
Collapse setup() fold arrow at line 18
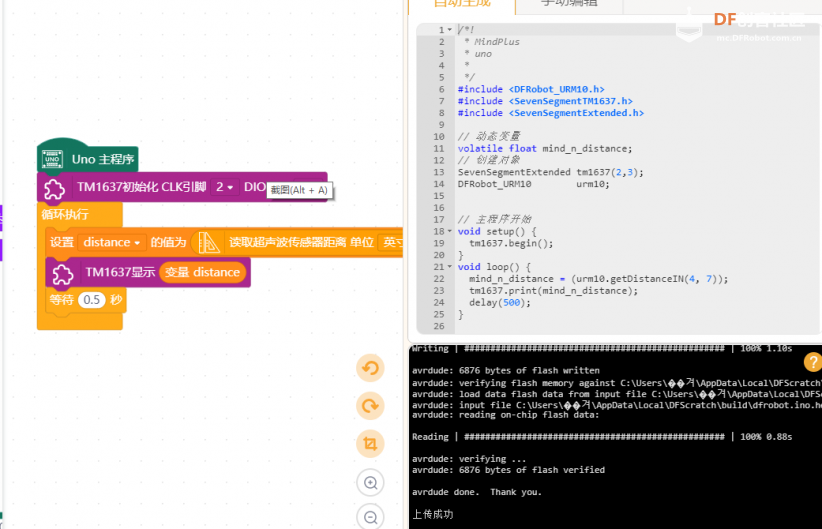(450, 231)
